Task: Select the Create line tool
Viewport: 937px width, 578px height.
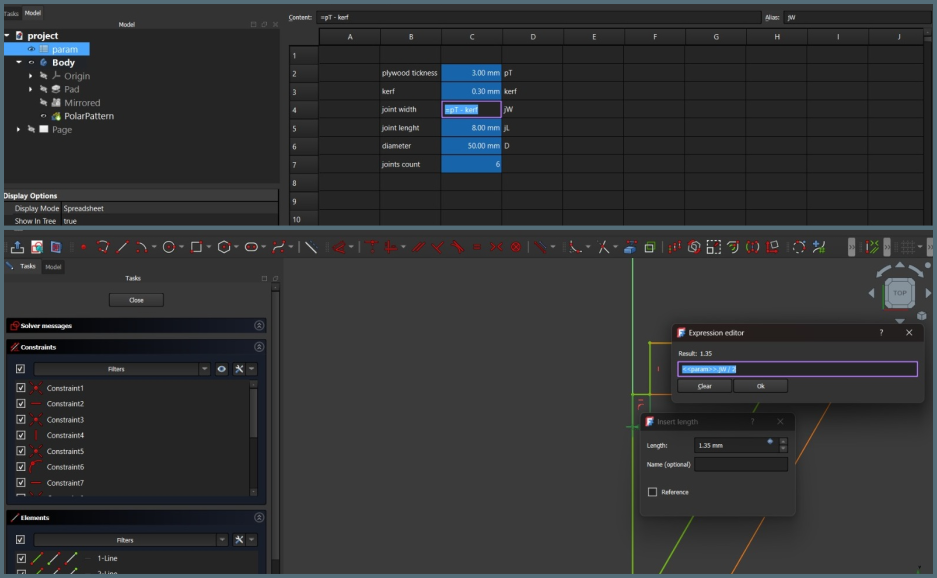Action: pos(123,247)
